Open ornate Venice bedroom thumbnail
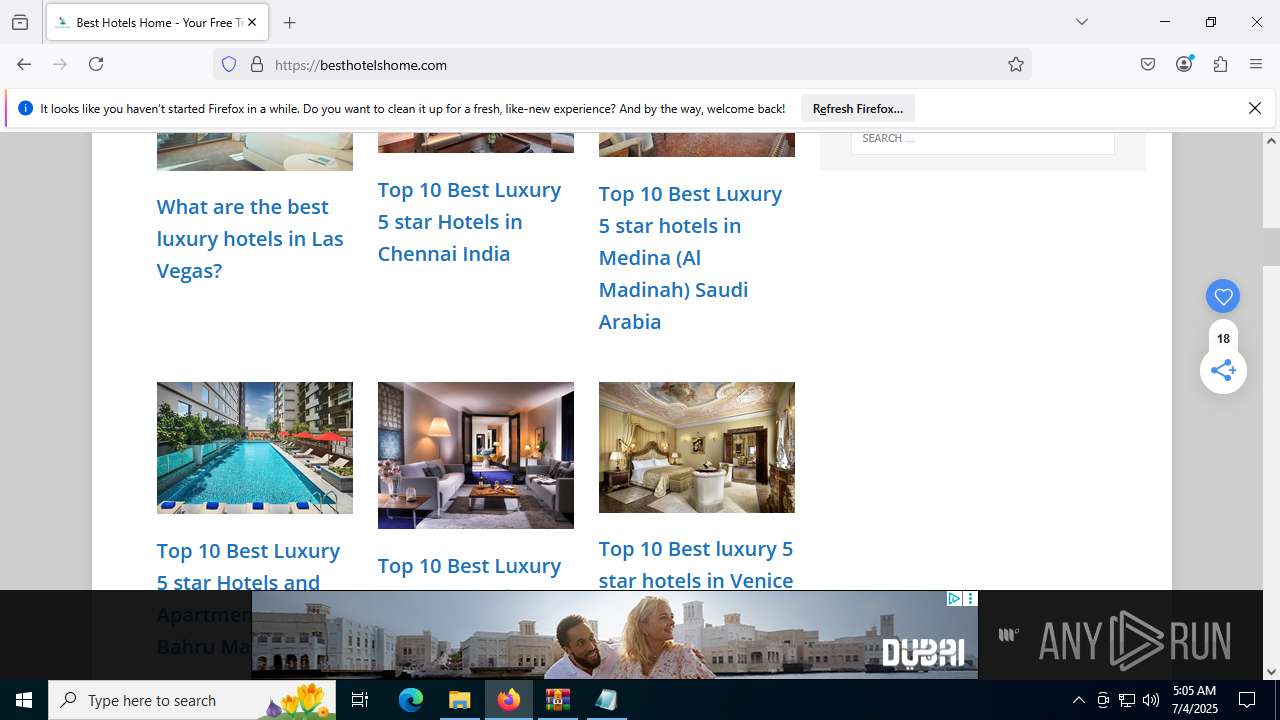This screenshot has width=1280, height=720. tap(697, 447)
